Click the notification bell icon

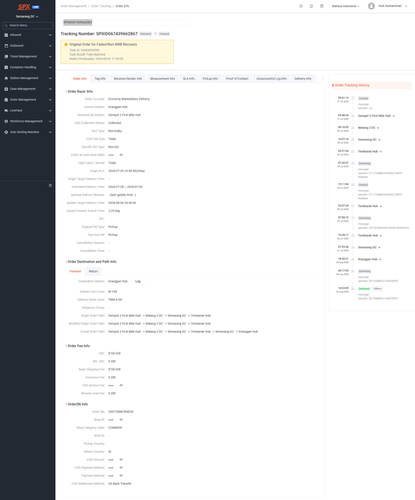pyautogui.click(x=311, y=6)
